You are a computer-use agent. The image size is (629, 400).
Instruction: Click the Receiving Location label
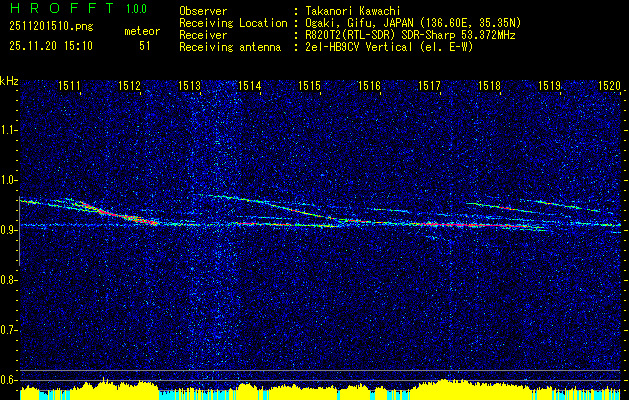(233, 24)
